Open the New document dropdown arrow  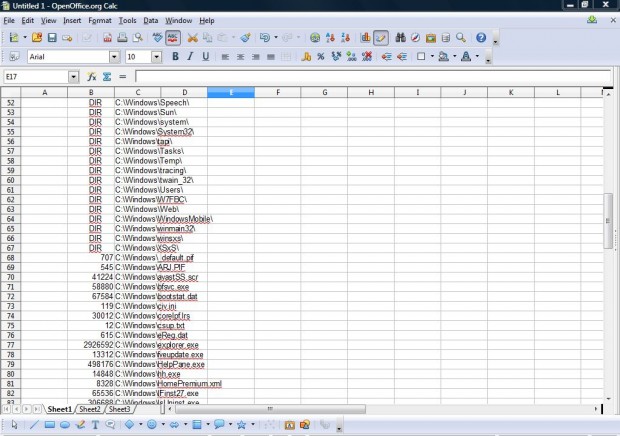(x=25, y=38)
